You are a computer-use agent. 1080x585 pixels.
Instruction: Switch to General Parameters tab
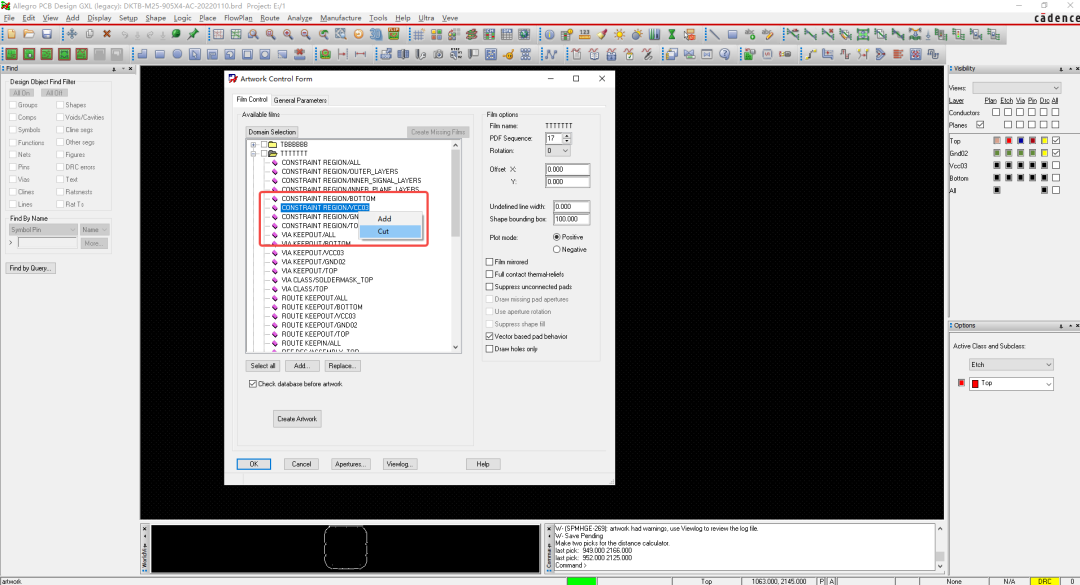pos(300,101)
